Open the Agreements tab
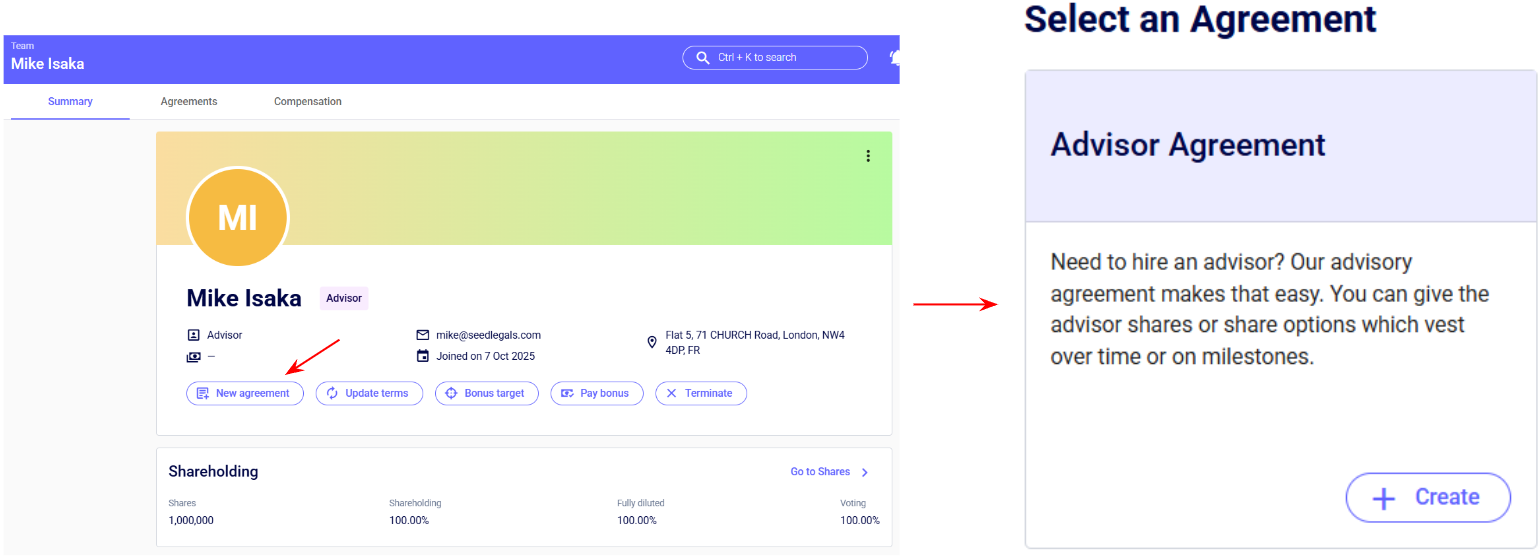The width and height of the screenshot is (1540, 556). 189,102
